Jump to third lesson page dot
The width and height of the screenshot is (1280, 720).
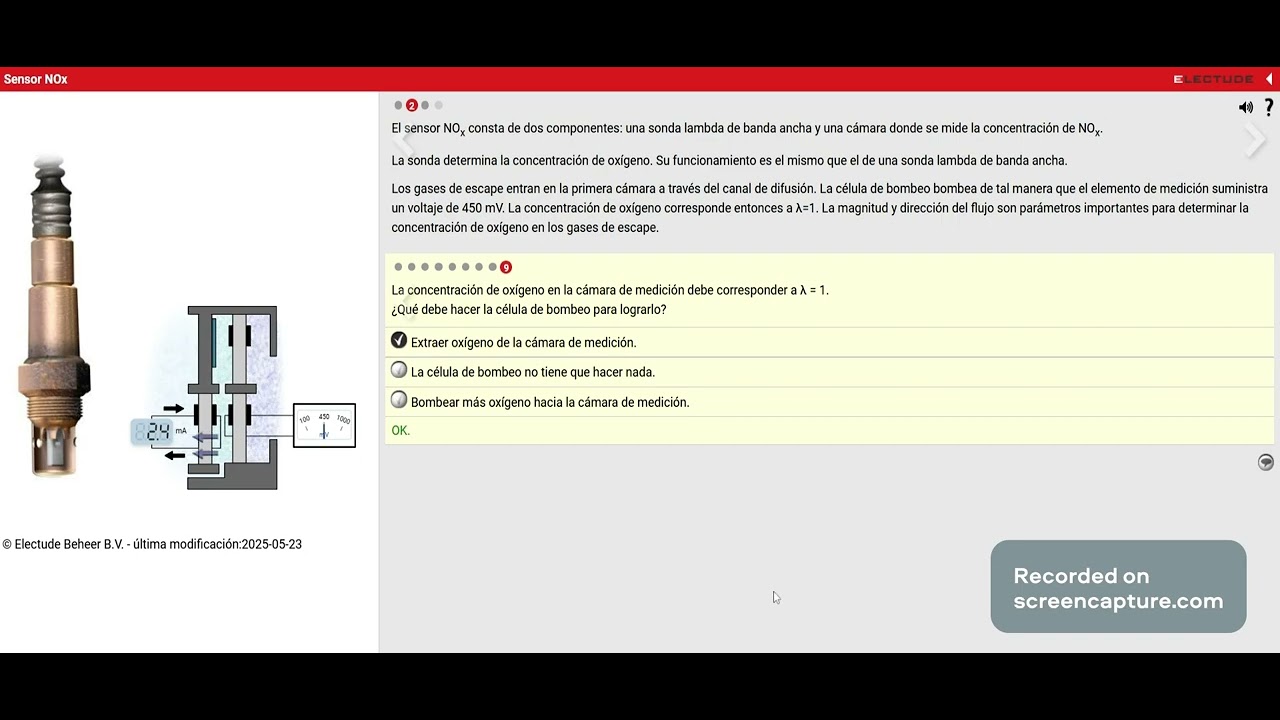point(425,105)
